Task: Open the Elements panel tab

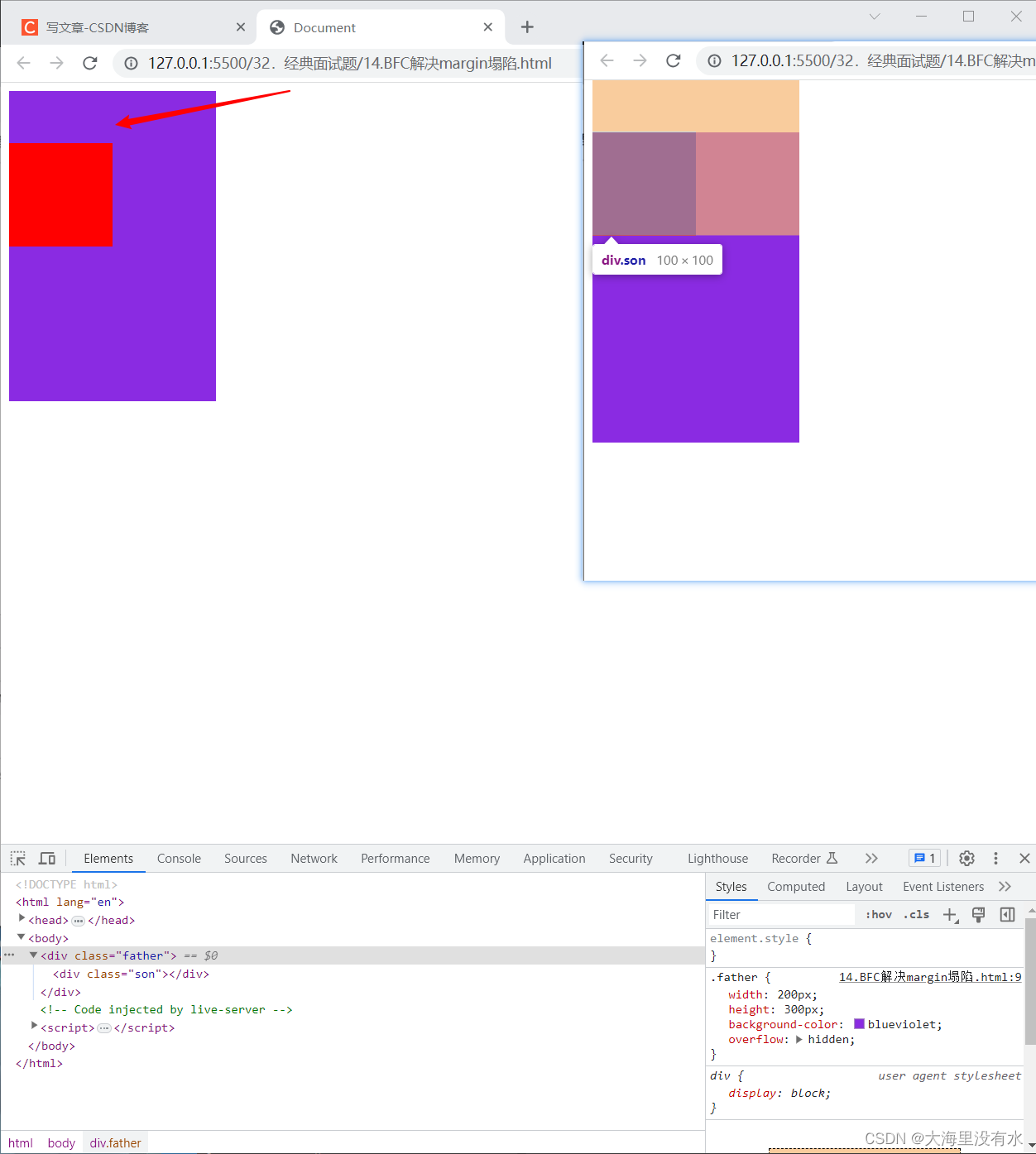Action: pyautogui.click(x=108, y=859)
